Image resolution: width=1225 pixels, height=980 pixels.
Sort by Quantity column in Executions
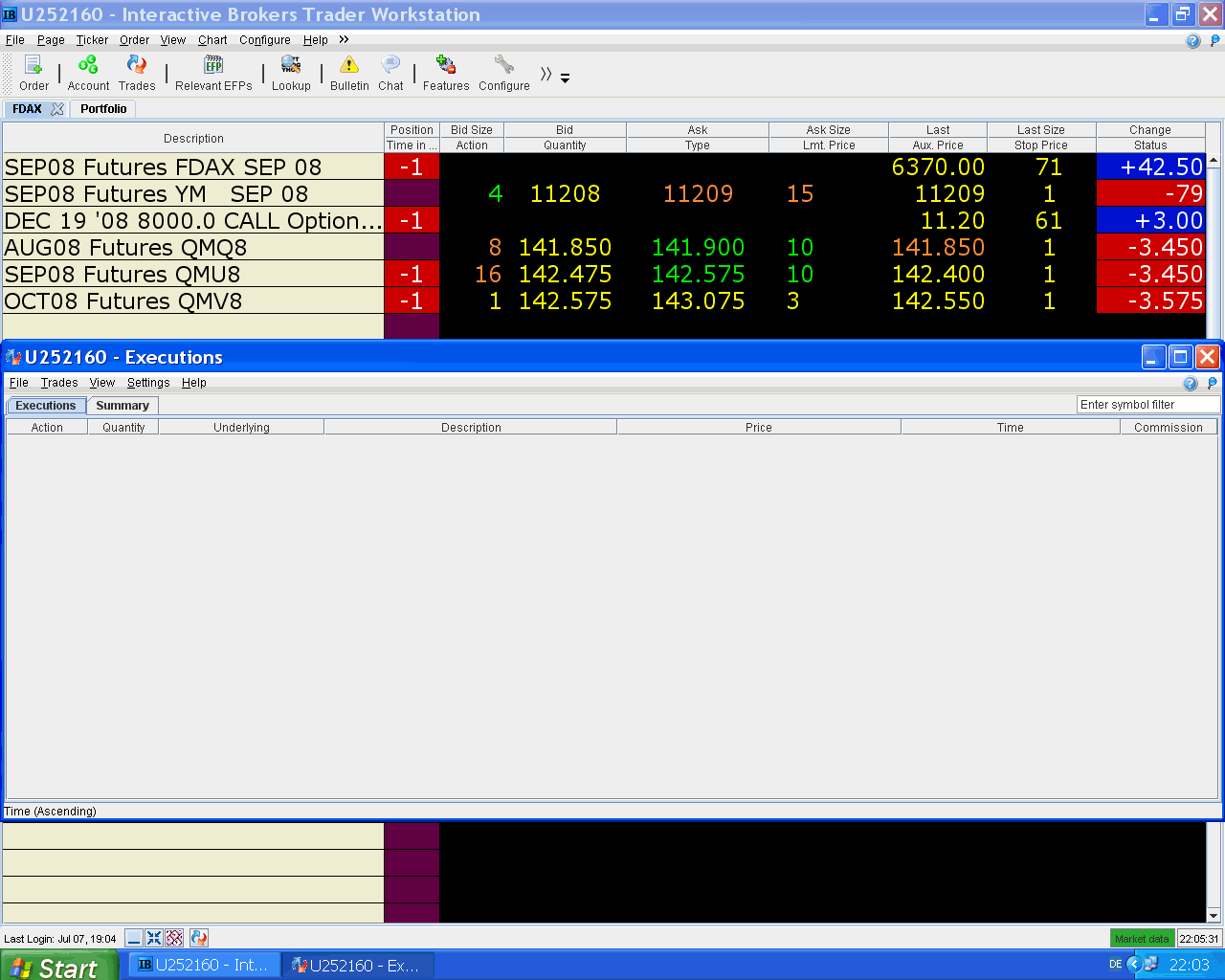click(123, 428)
